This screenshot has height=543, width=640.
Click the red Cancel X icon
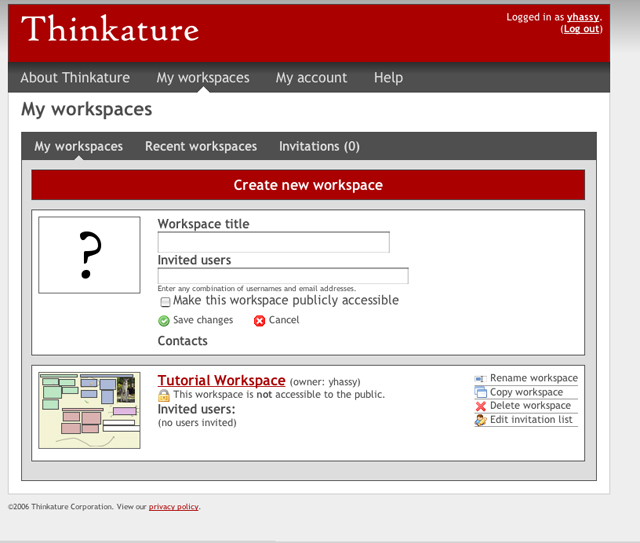tap(259, 321)
